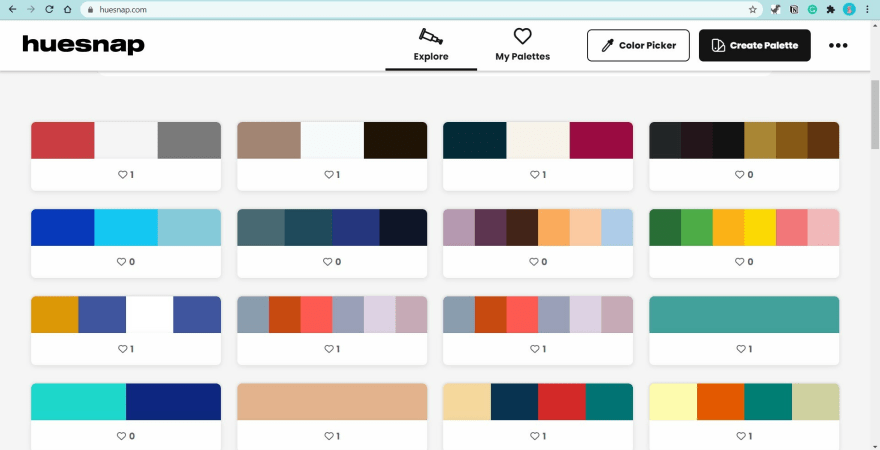Viewport: 880px width, 450px height.
Task: Reload the huesnap page
Action: pos(49,10)
